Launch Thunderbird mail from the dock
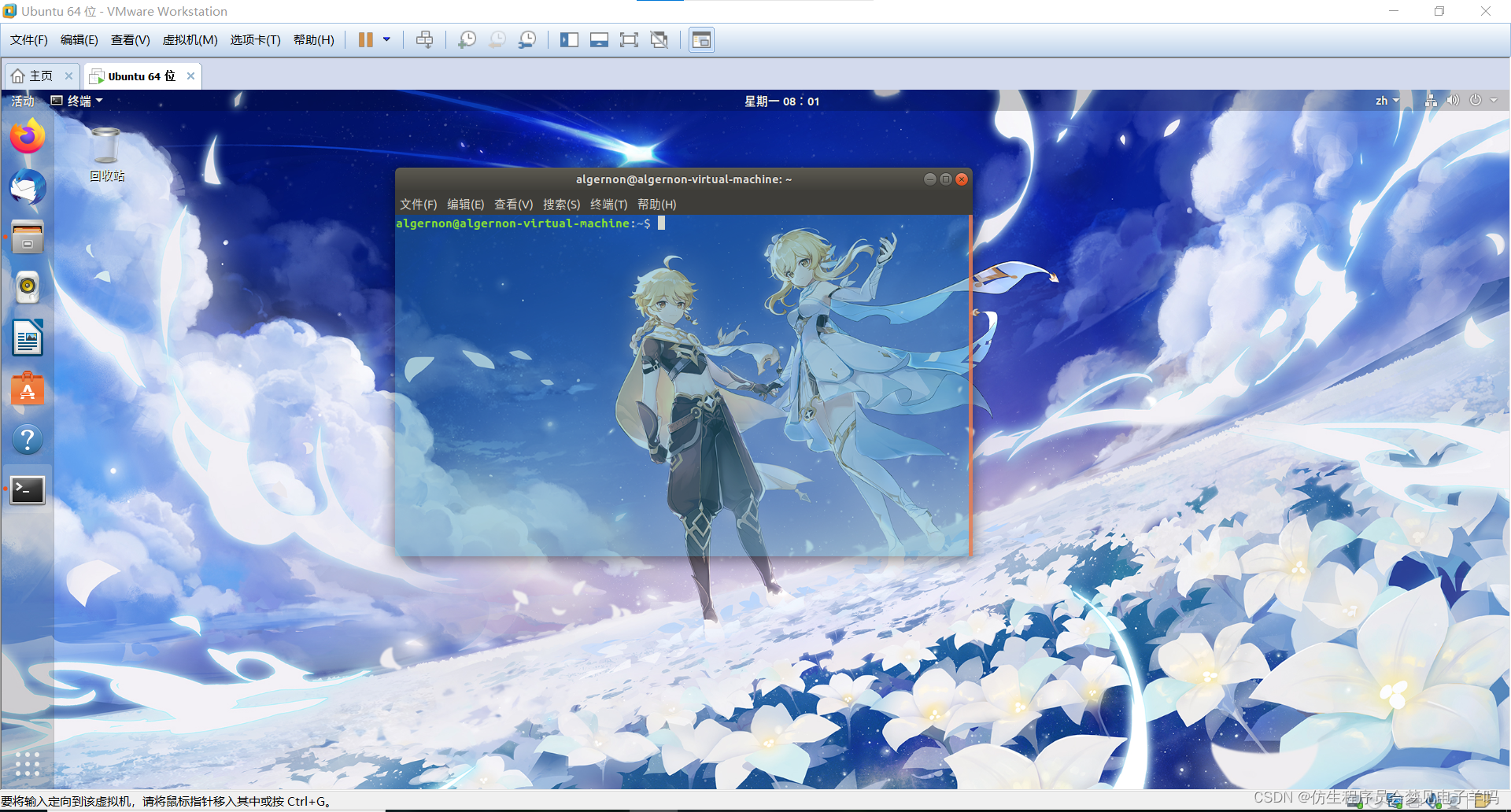1511x812 pixels. click(x=28, y=187)
